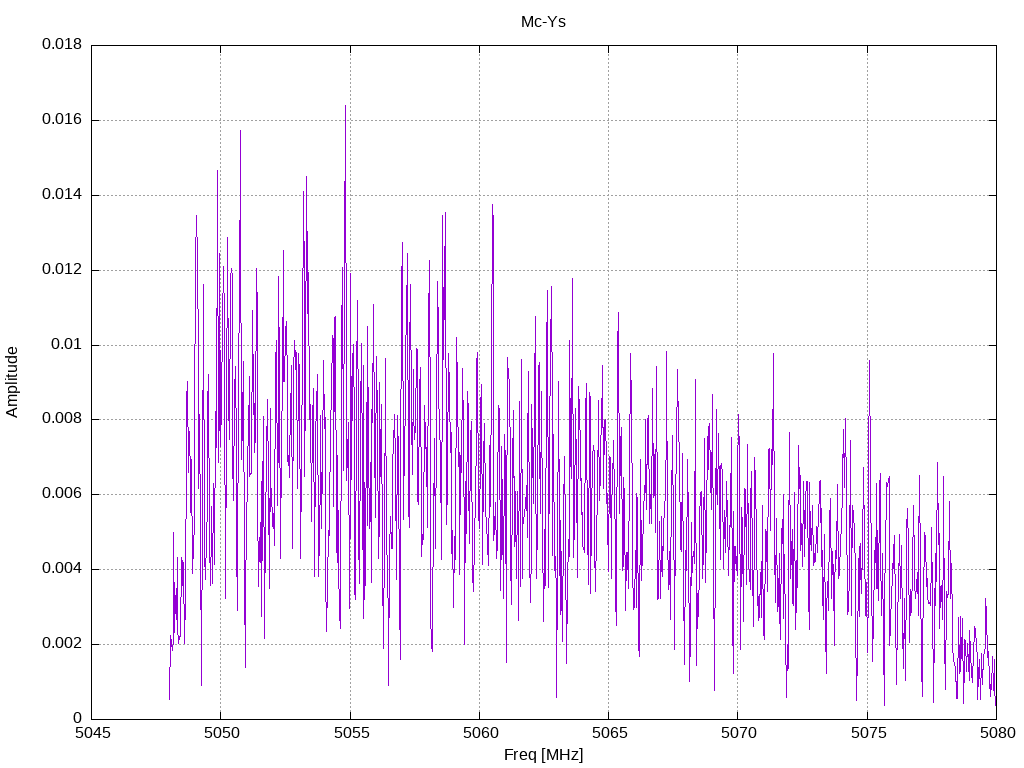Click the x-axis tick label 5060
1024x768 pixels.
480,733
